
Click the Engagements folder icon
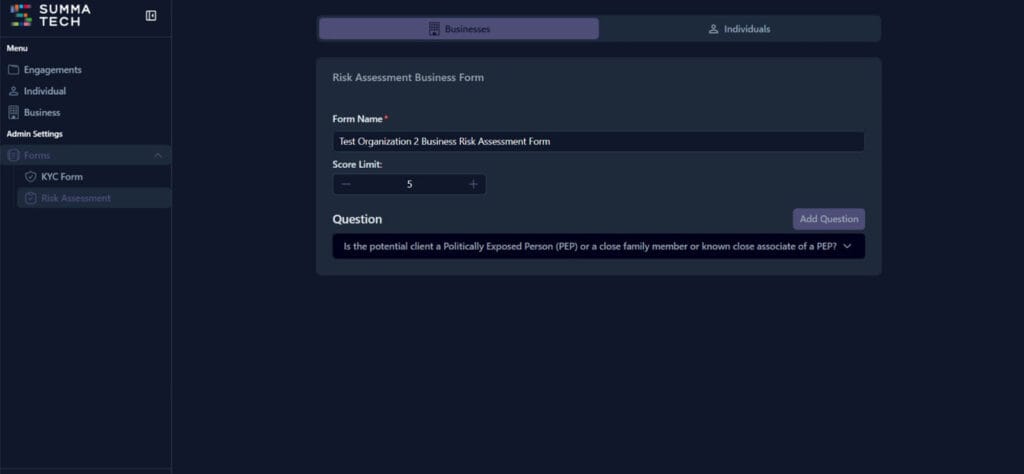[x=14, y=70]
